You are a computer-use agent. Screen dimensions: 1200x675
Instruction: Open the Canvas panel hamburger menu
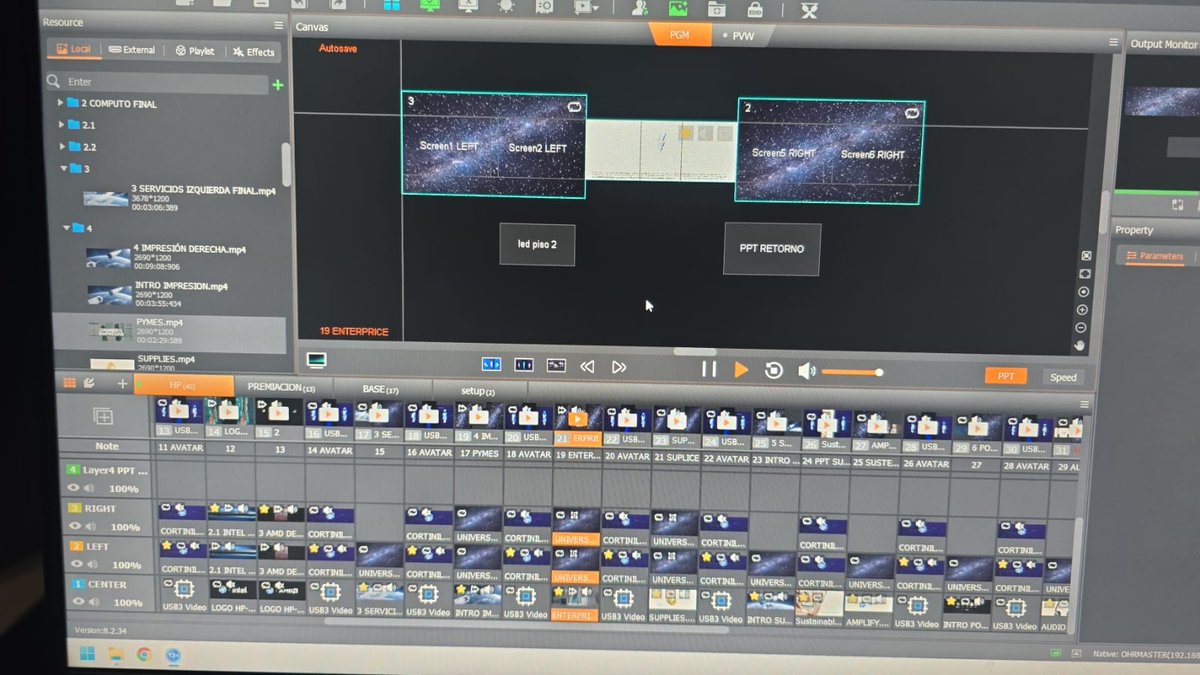point(1113,43)
